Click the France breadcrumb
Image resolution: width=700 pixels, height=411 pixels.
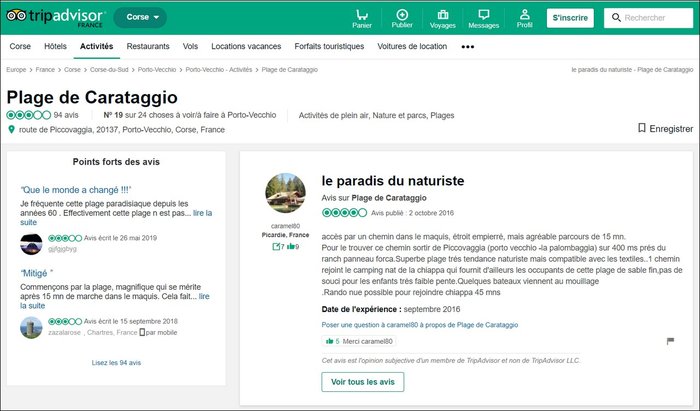coord(45,70)
